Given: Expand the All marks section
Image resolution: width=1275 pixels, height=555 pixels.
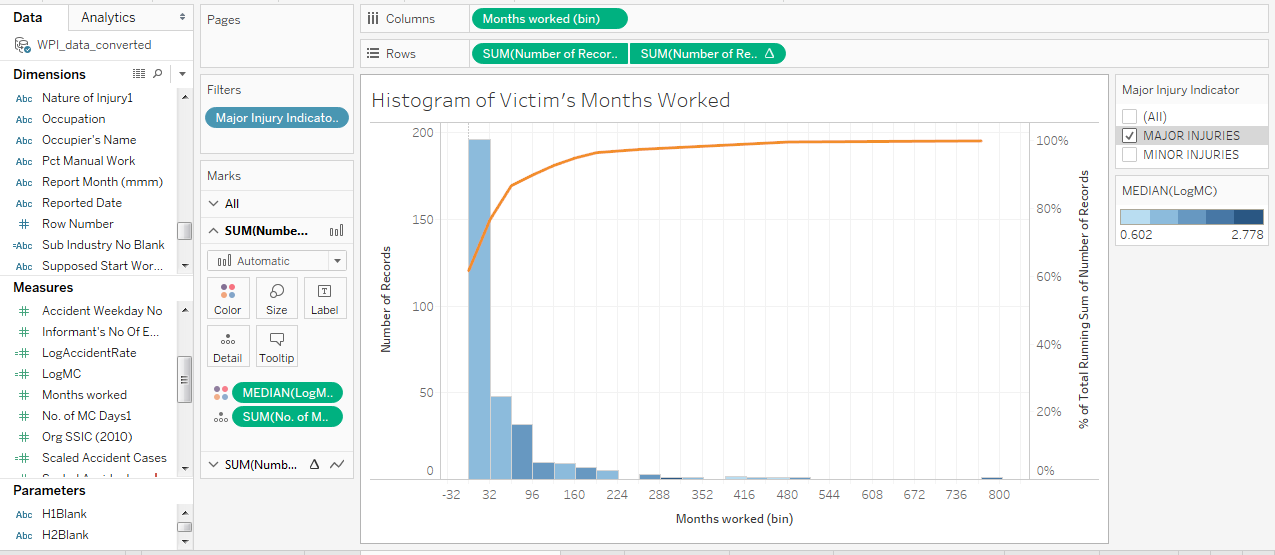Looking at the screenshot, I should pyautogui.click(x=214, y=204).
